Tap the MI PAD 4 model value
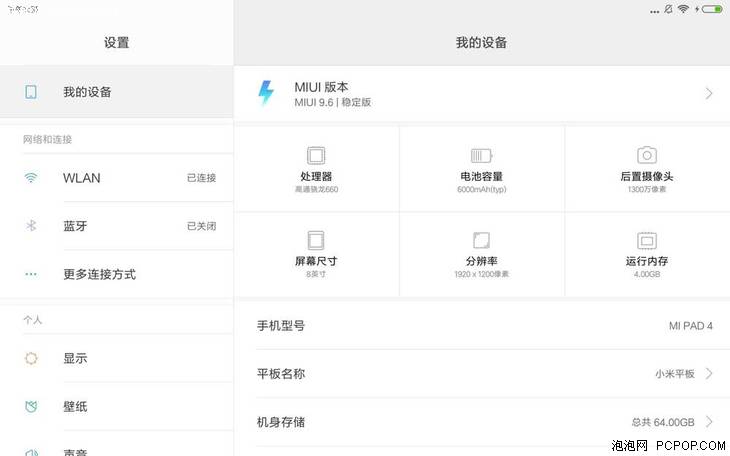 point(690,326)
